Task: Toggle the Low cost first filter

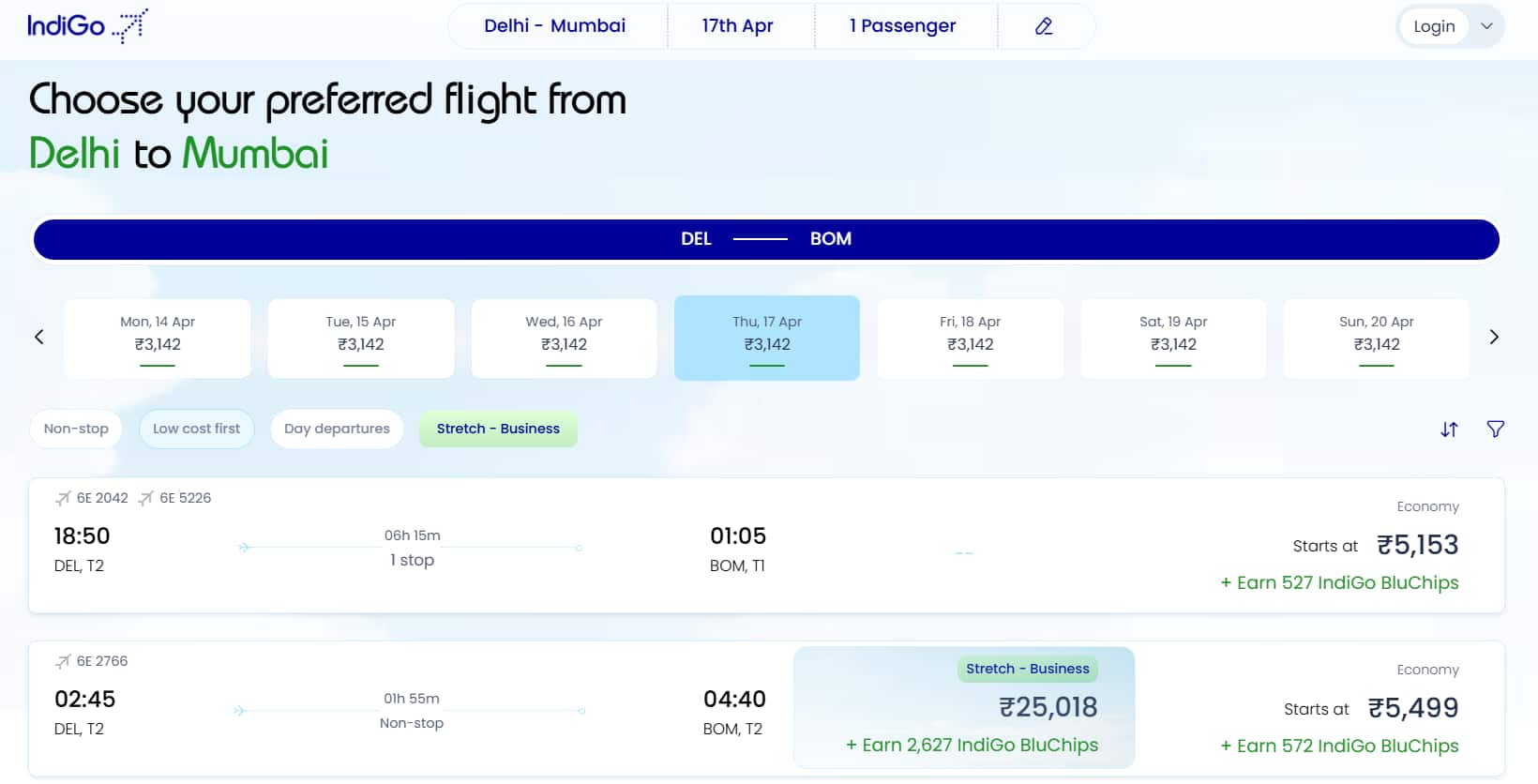Action: point(197,429)
